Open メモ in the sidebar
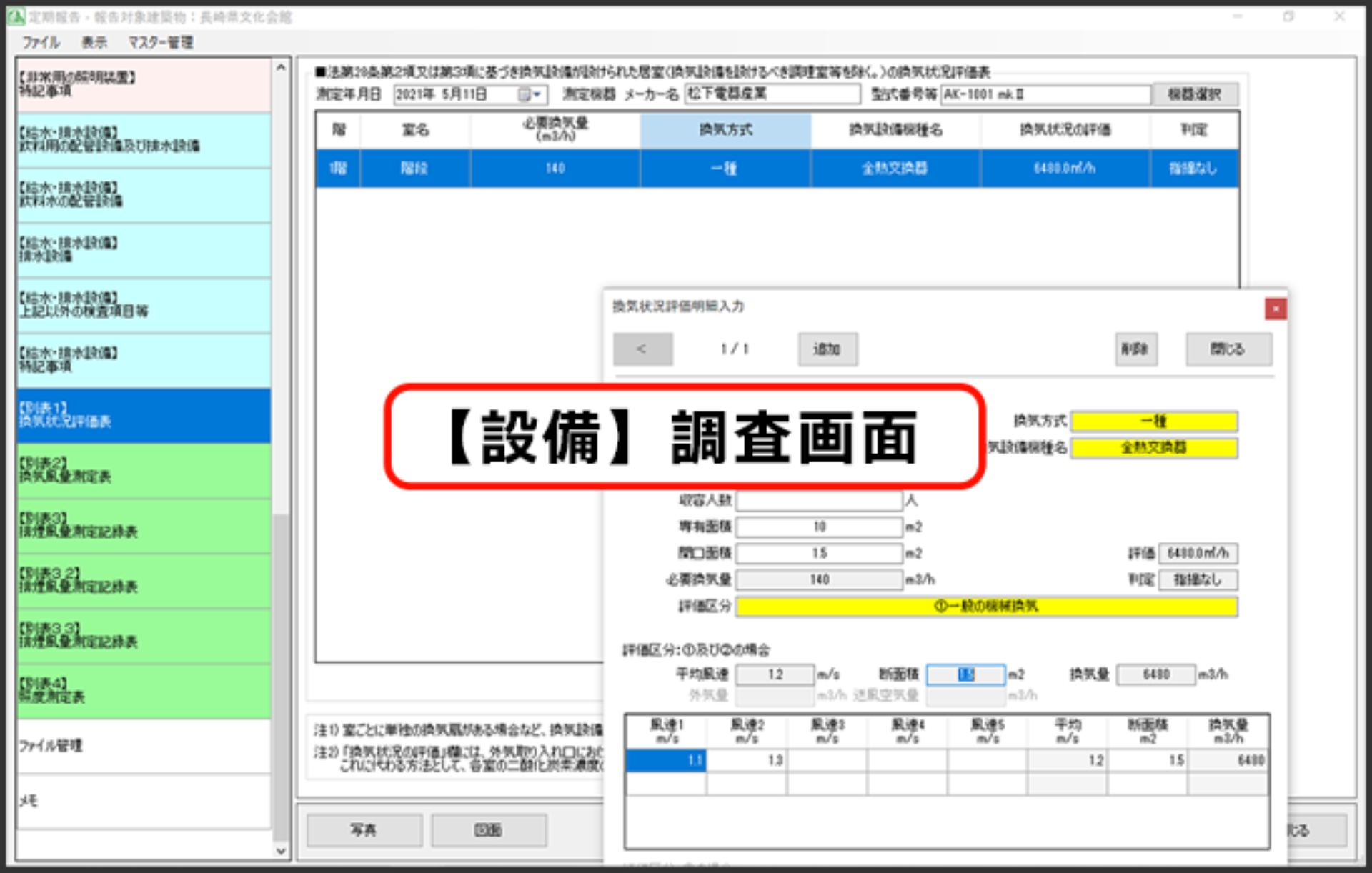This screenshot has height=873, width=1372. pyautogui.click(x=144, y=801)
